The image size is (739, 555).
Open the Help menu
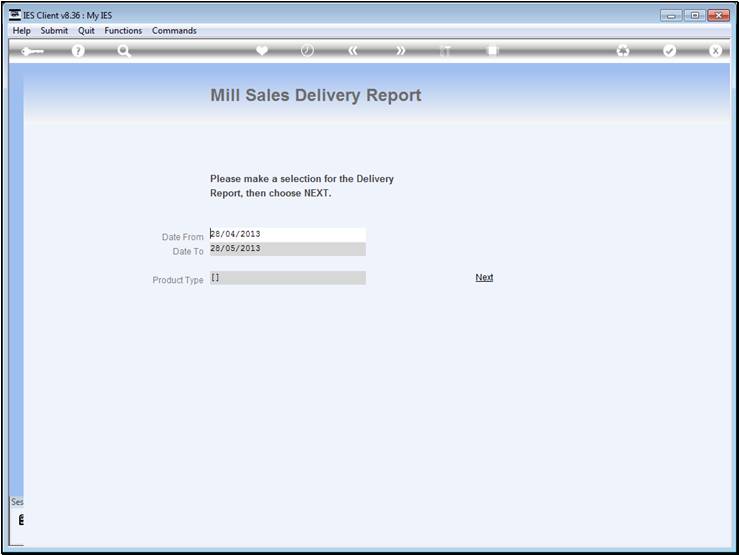tap(21, 31)
